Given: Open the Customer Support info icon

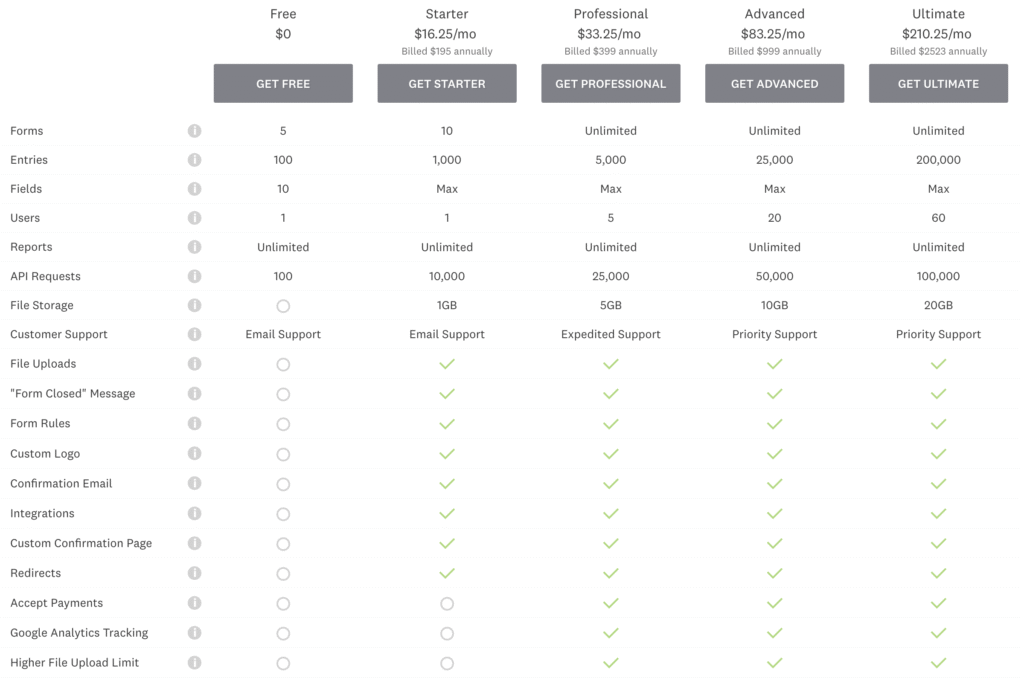Looking at the screenshot, I should pos(195,334).
